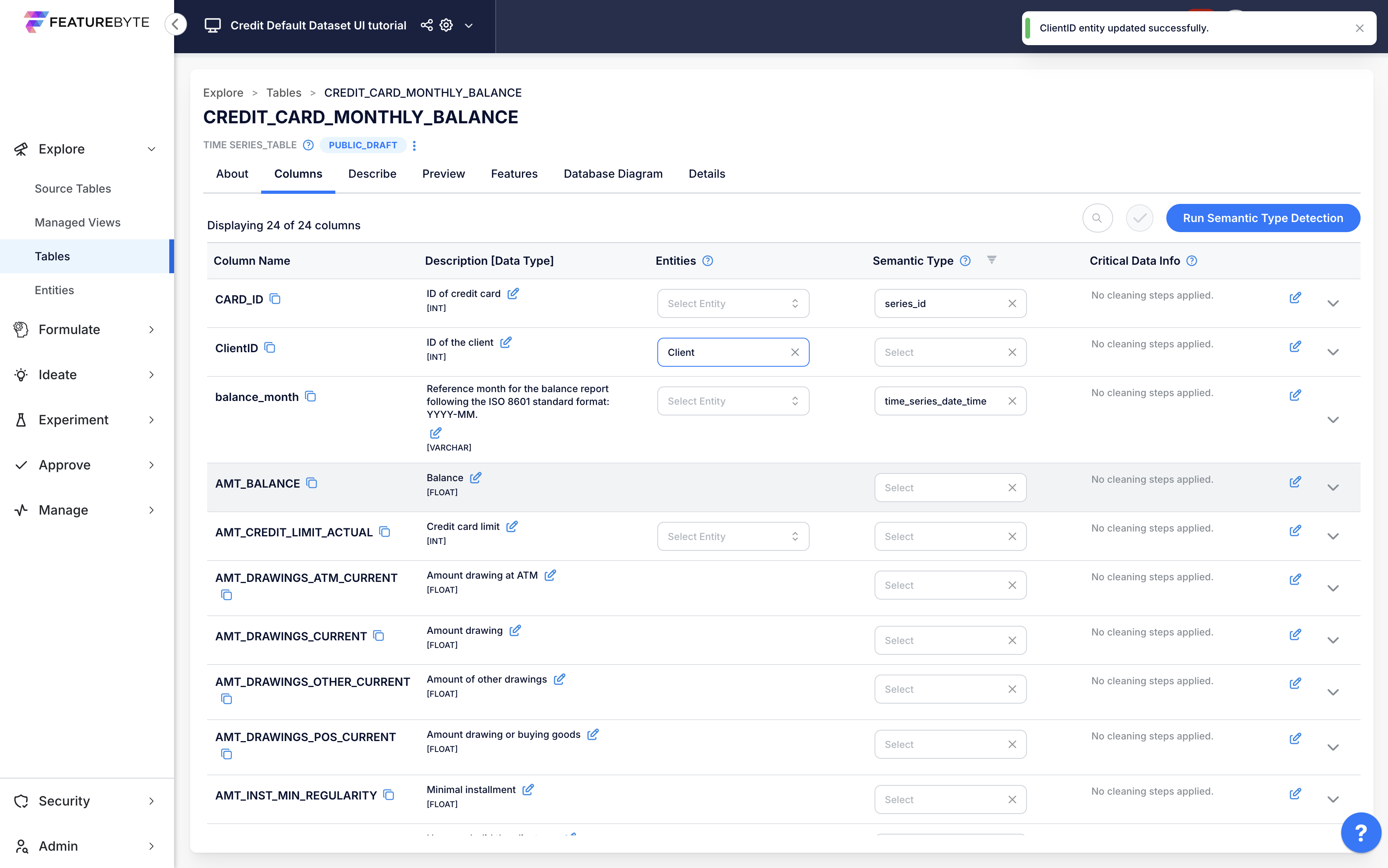Click the share icon in header
1388x868 pixels.
[x=426, y=25]
